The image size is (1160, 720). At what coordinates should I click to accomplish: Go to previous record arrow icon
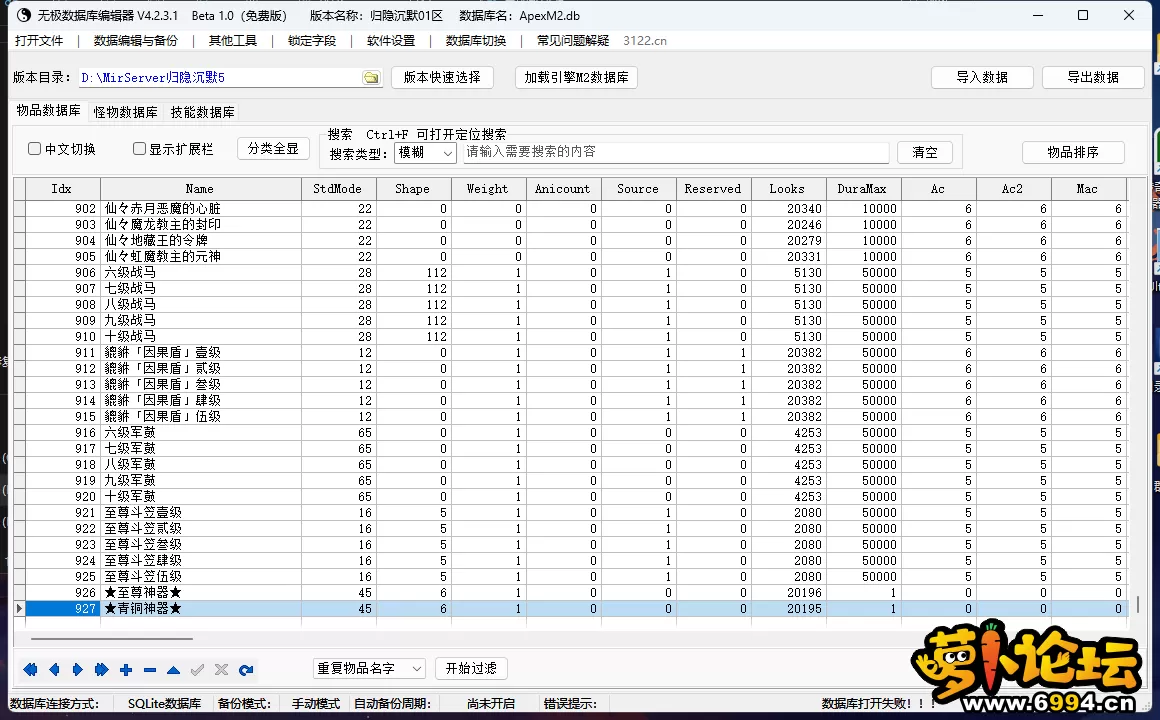54,670
